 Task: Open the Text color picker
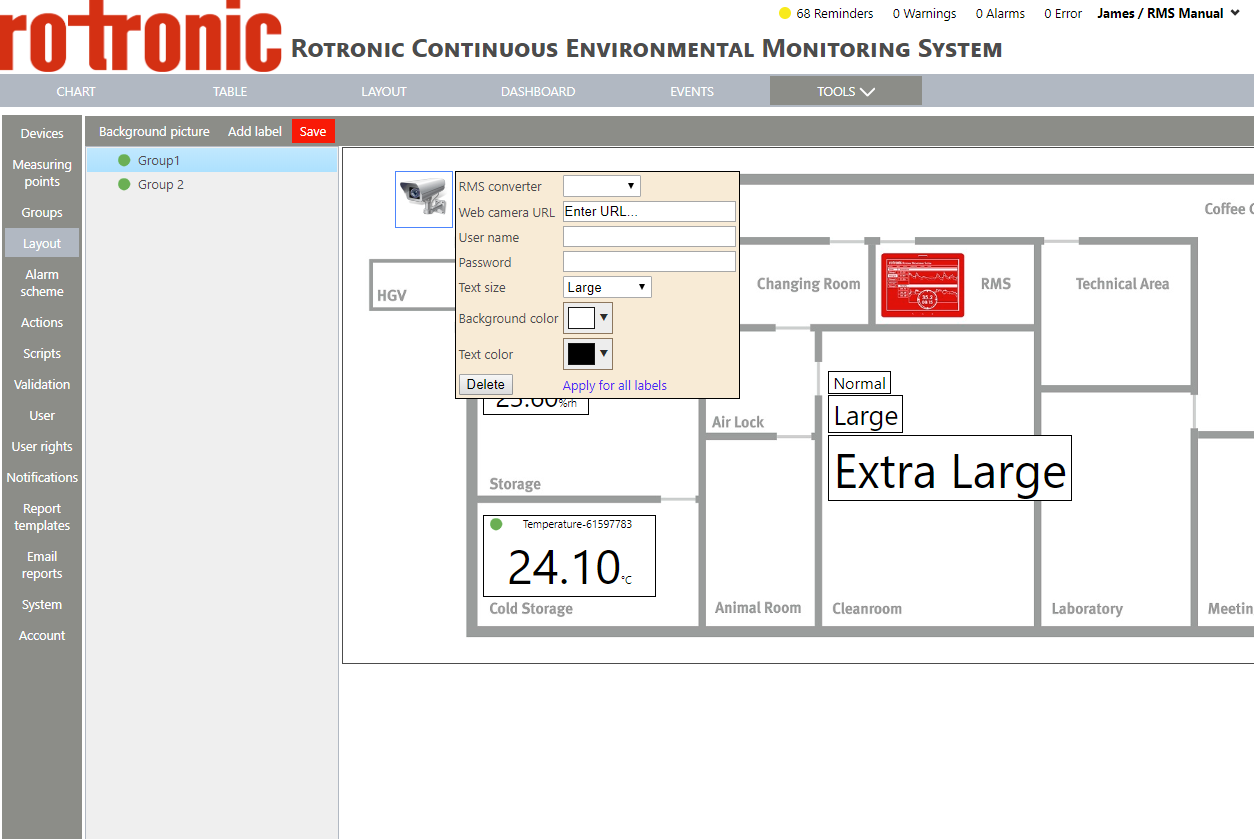(588, 354)
